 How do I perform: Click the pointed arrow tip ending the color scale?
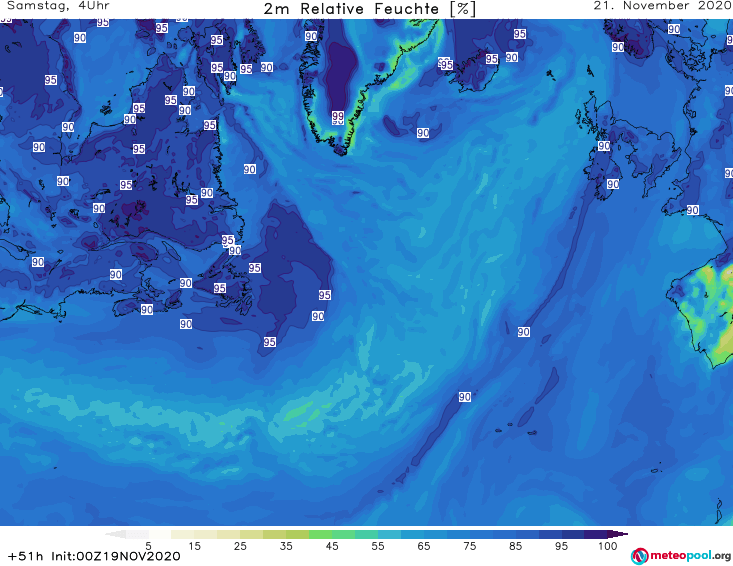(618, 534)
